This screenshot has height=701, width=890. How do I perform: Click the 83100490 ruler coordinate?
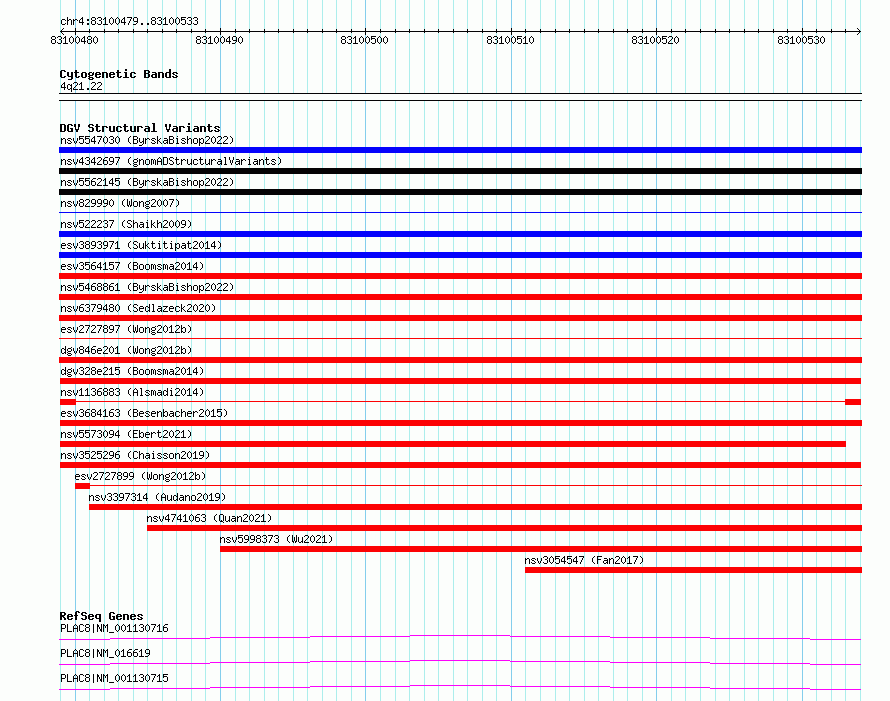click(219, 40)
